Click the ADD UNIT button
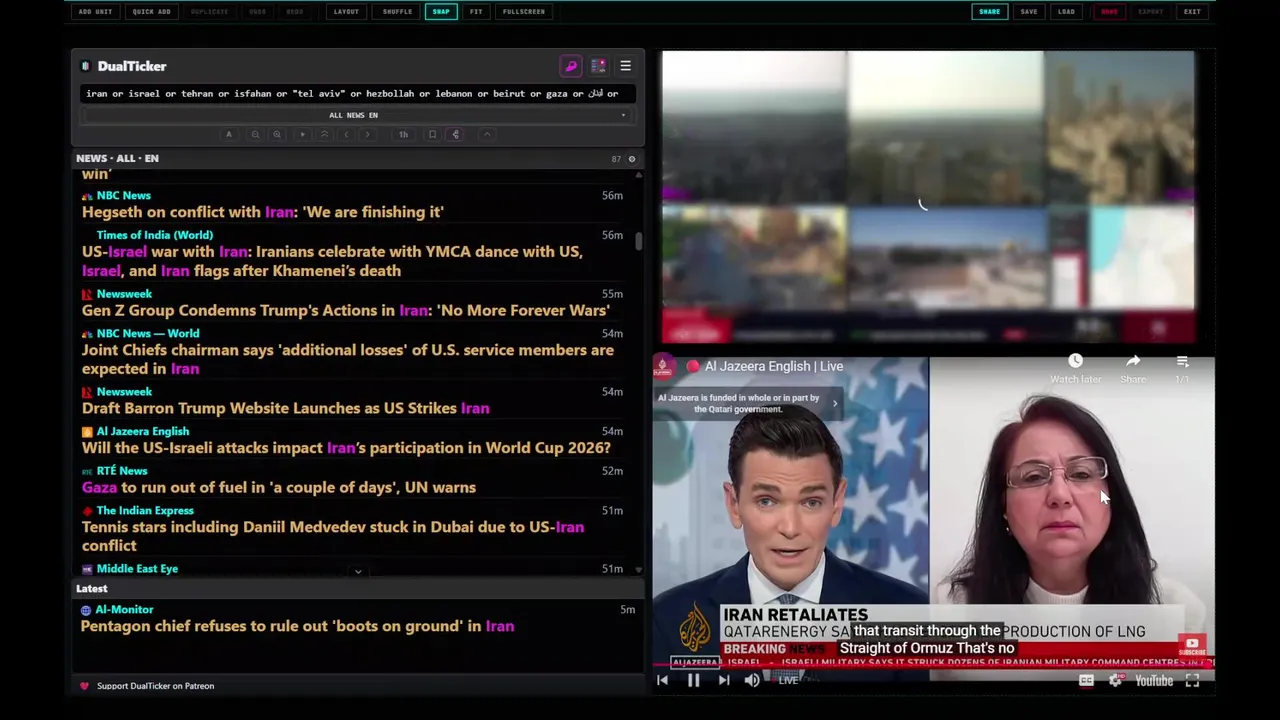 (x=95, y=12)
